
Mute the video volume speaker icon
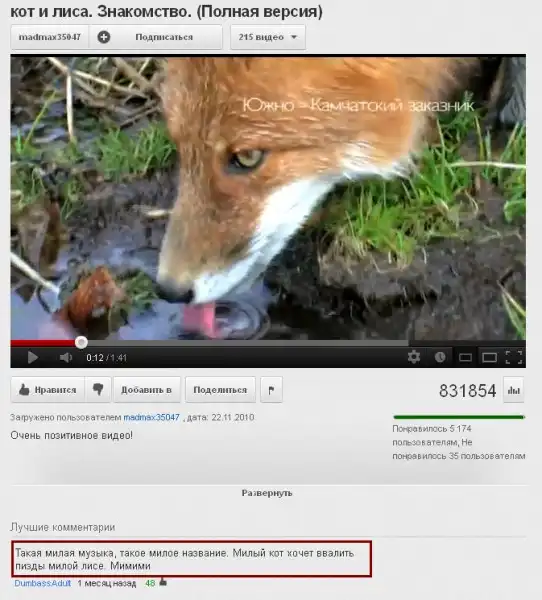coord(65,357)
